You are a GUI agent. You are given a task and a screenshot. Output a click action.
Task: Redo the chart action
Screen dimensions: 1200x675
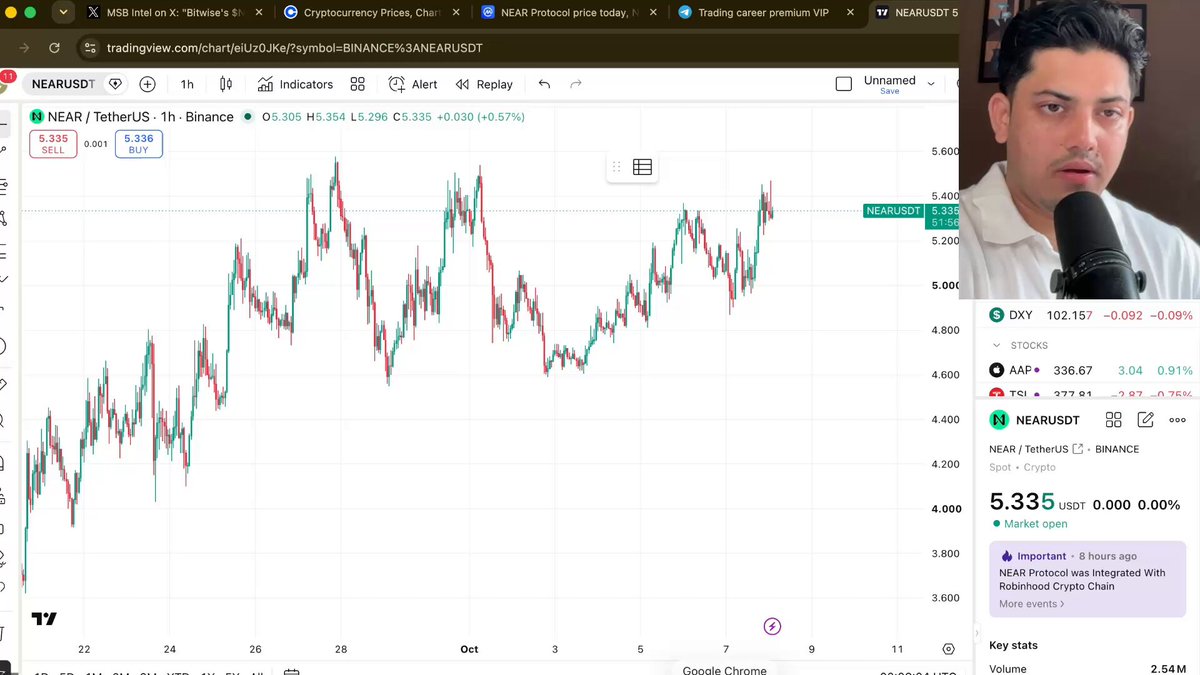pyautogui.click(x=576, y=84)
